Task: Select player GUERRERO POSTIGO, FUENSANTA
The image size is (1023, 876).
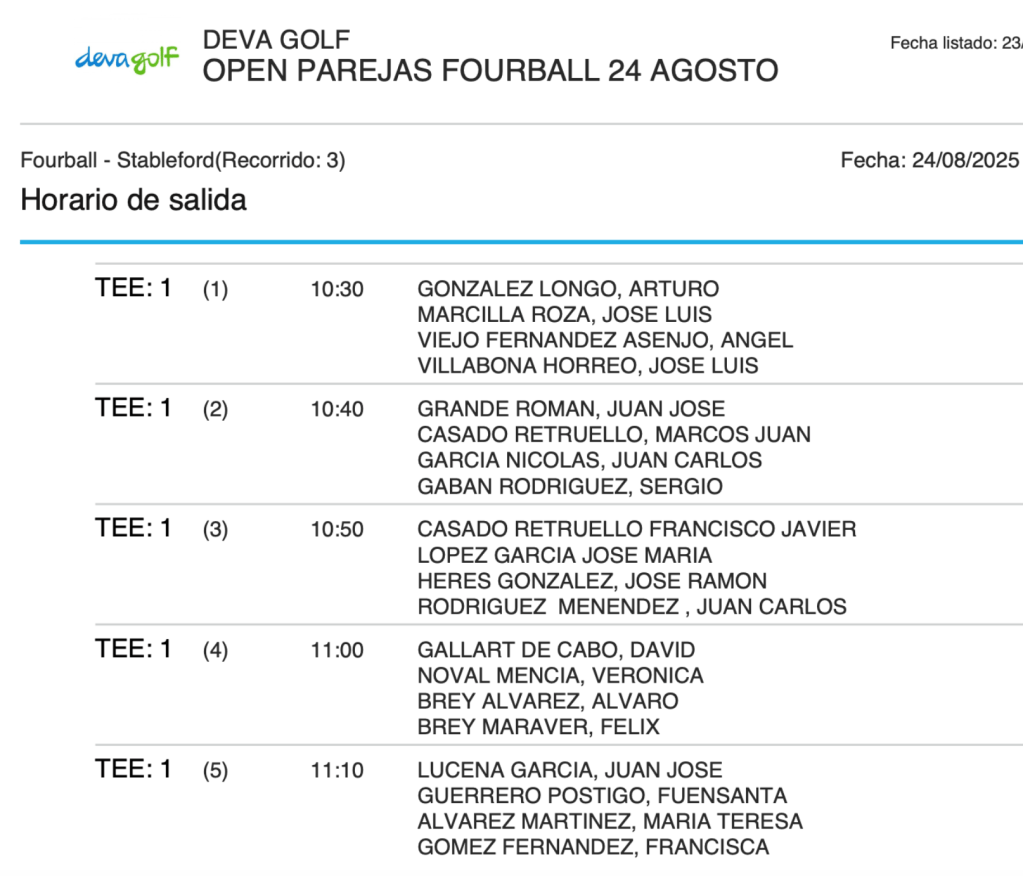Action: pyautogui.click(x=602, y=796)
